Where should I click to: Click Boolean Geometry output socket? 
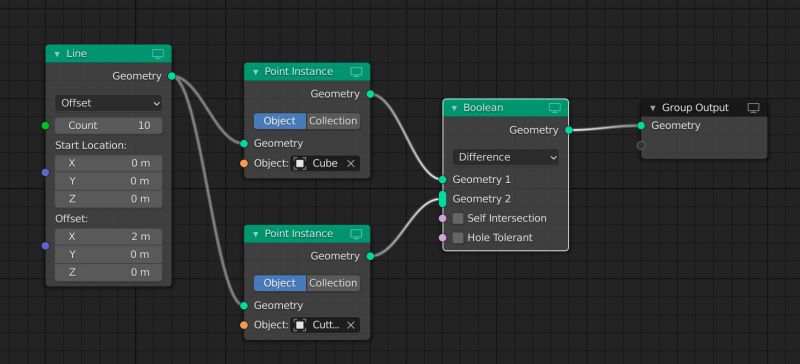click(569, 130)
